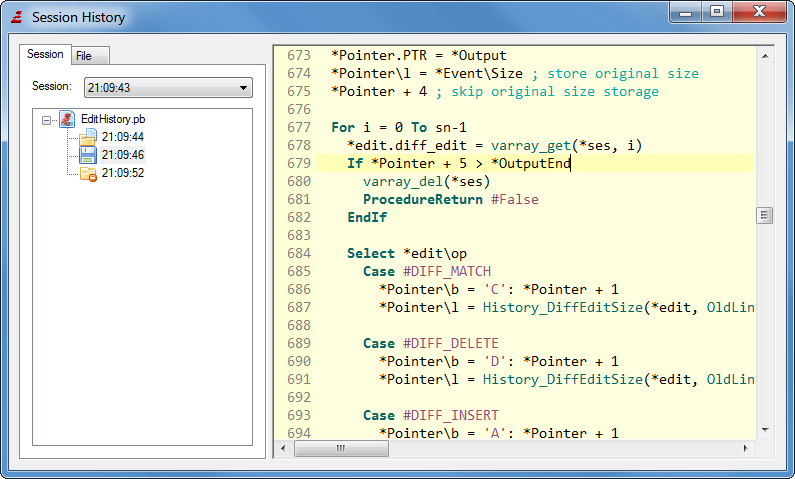Click the file-opened icon beside 21:09:44
This screenshot has width=795, height=479.
(87, 137)
